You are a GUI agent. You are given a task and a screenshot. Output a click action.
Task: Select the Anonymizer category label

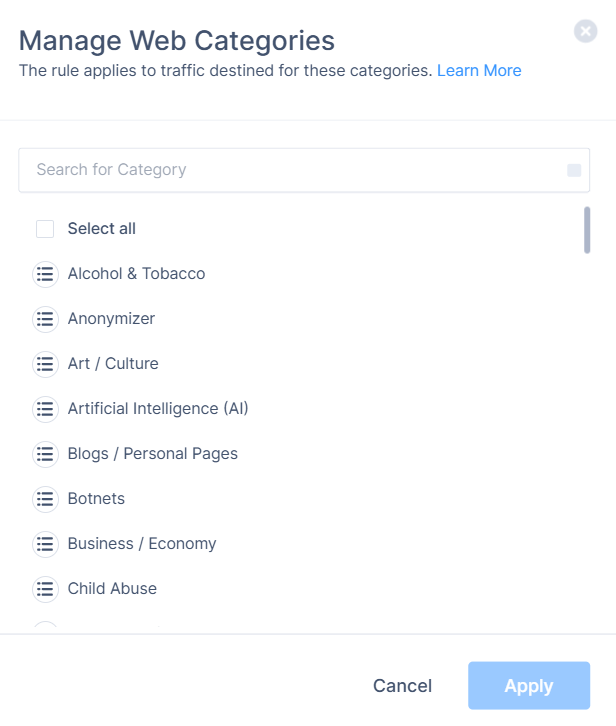[111, 319]
